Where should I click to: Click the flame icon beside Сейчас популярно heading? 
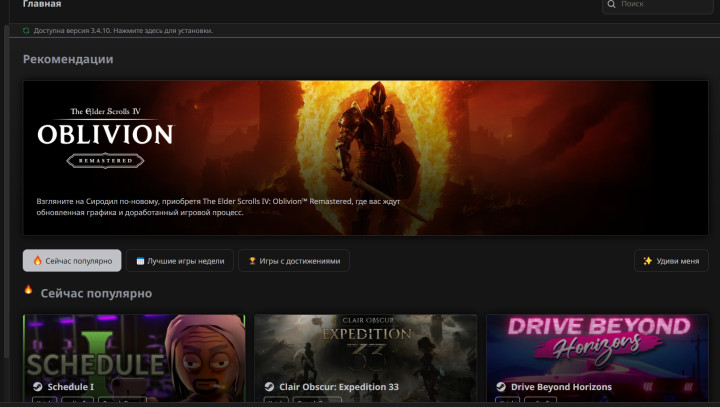28,291
